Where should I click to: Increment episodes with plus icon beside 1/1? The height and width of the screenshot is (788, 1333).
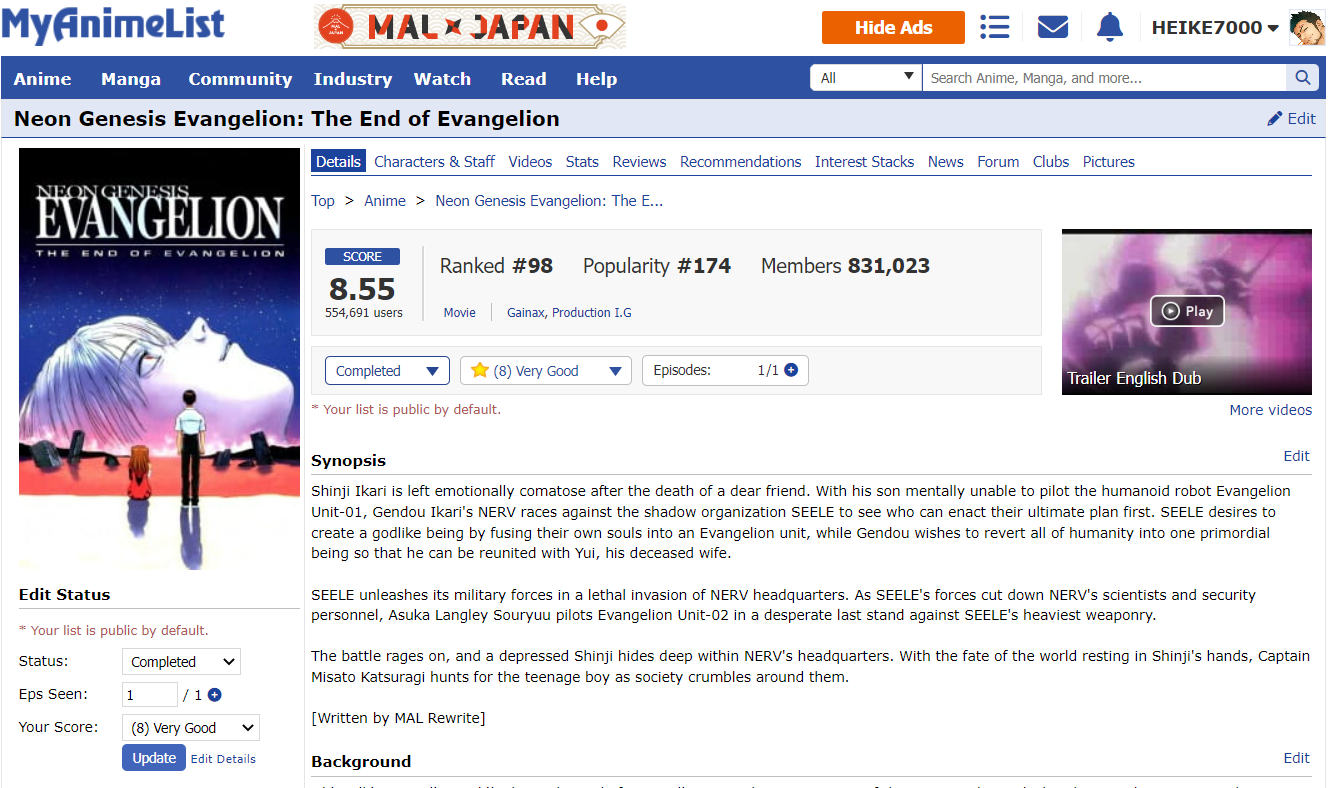pos(791,370)
